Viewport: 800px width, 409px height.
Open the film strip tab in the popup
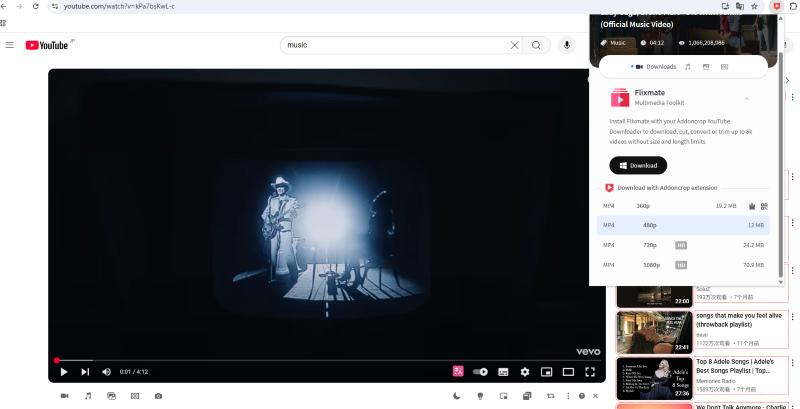point(724,67)
